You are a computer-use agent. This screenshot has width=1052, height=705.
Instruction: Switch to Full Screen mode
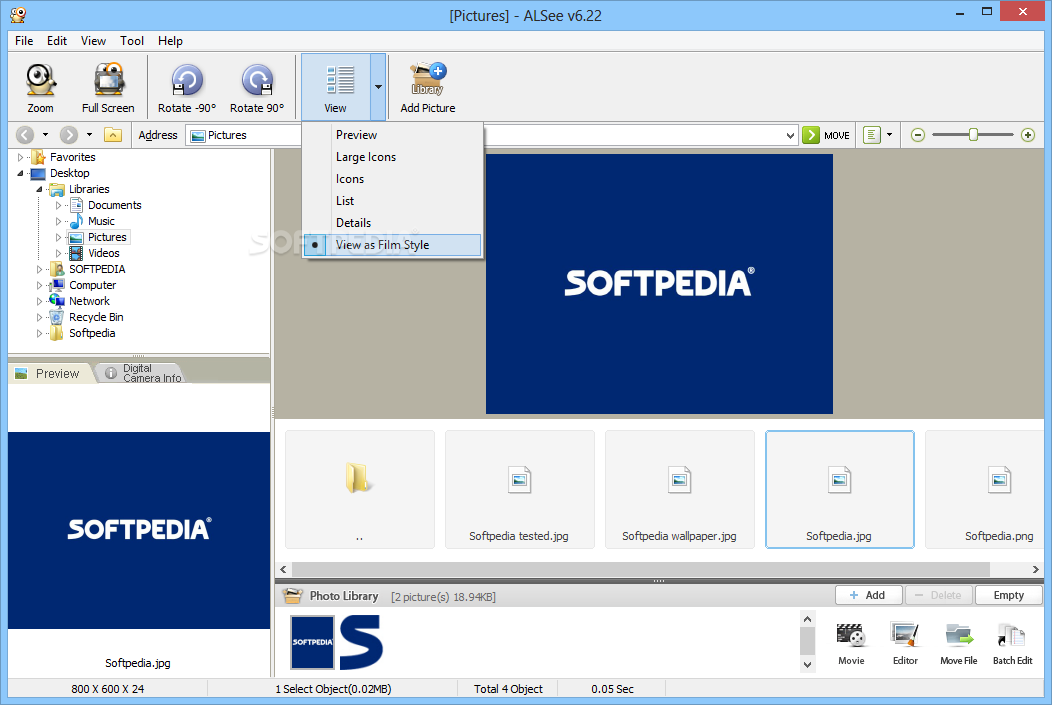pyautogui.click(x=108, y=88)
